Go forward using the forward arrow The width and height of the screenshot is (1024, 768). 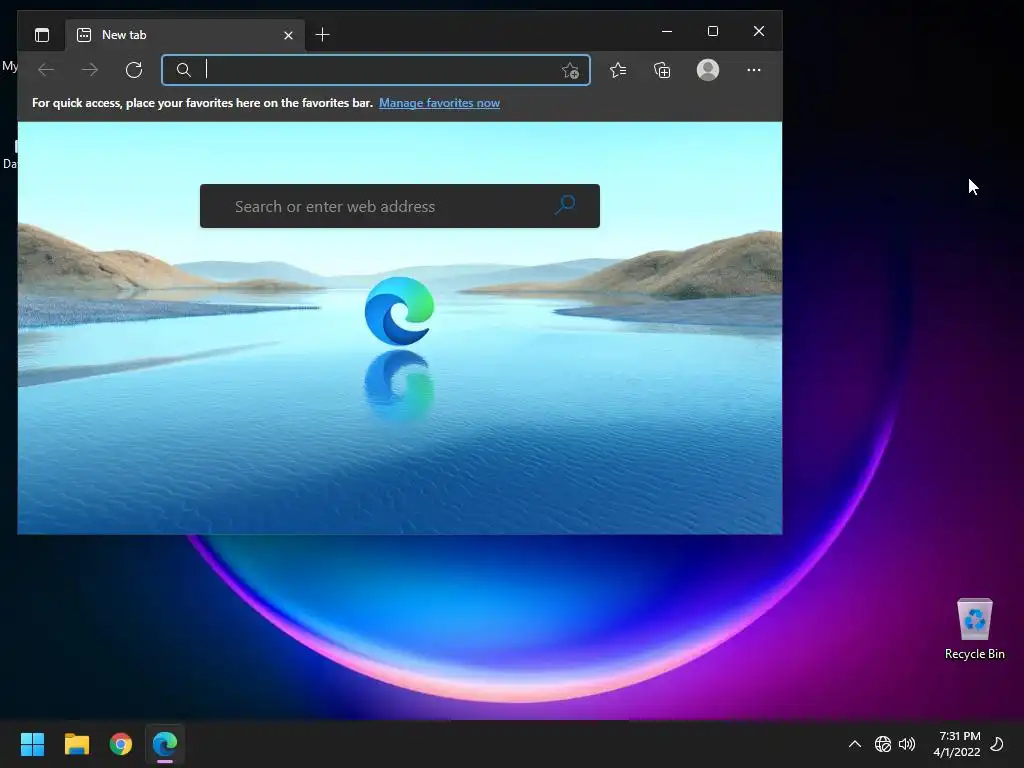pos(89,70)
